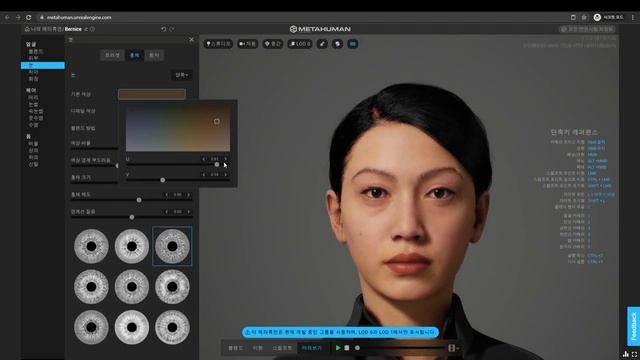640x360 pixels.
Task: Switch to the 홍채 iris tab
Action: coord(134,55)
